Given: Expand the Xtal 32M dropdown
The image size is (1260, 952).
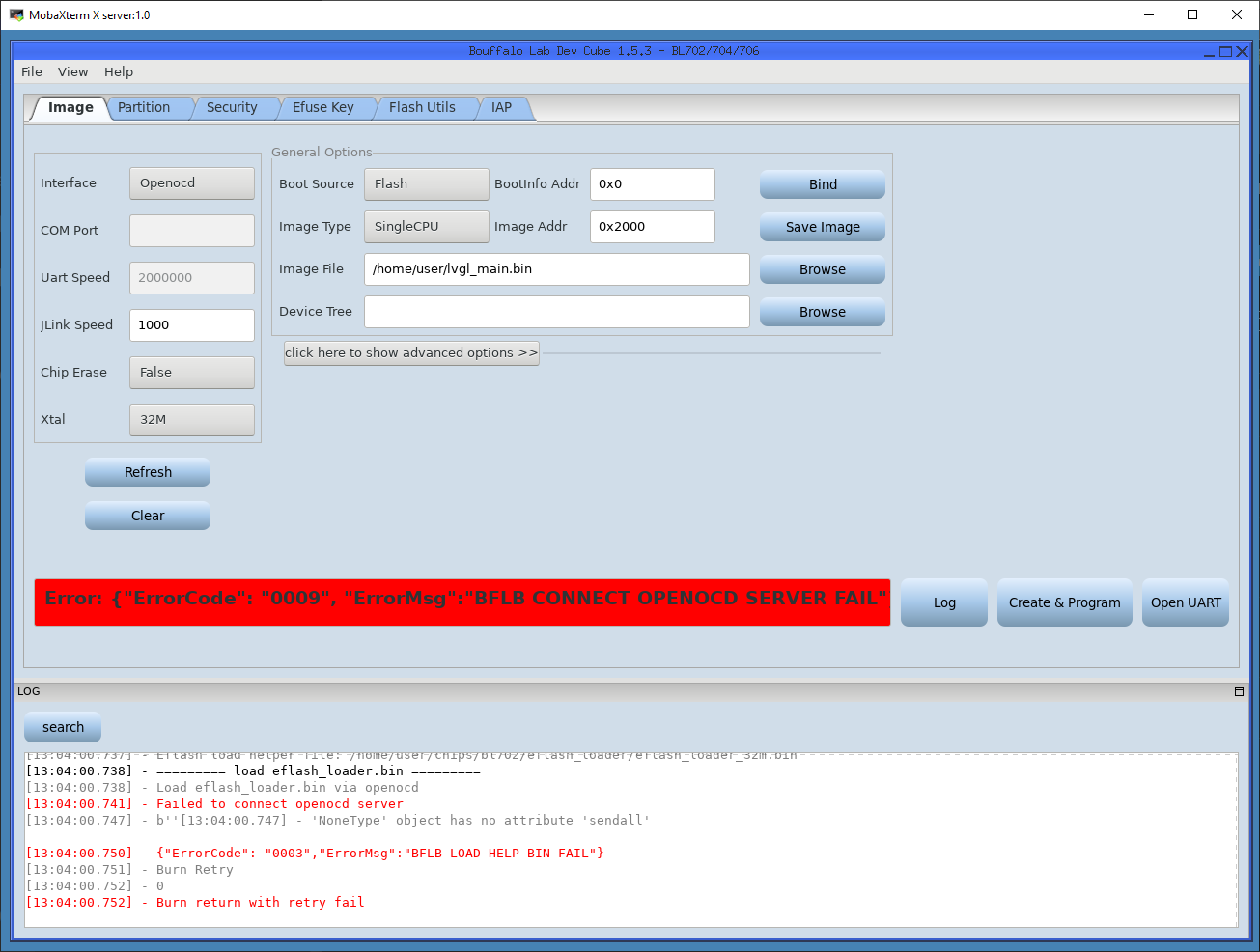Looking at the screenshot, I should 192,420.
